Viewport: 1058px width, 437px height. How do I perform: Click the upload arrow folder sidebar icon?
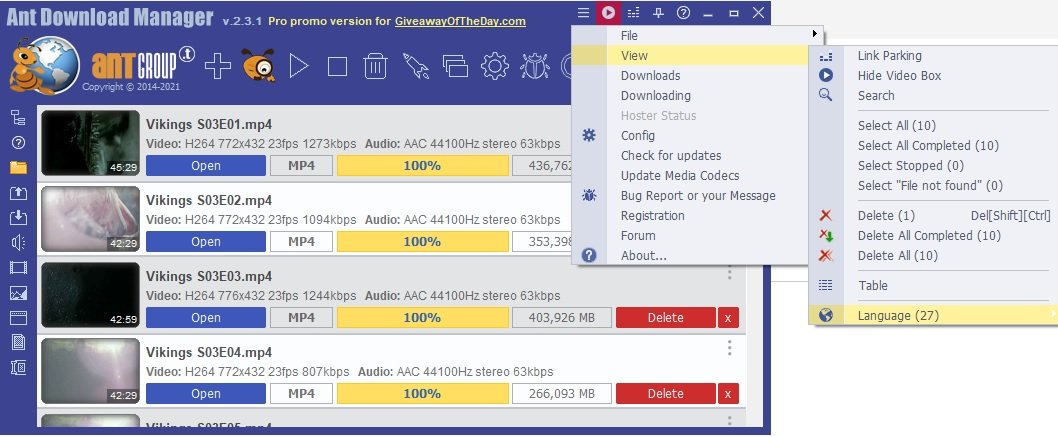[18, 192]
